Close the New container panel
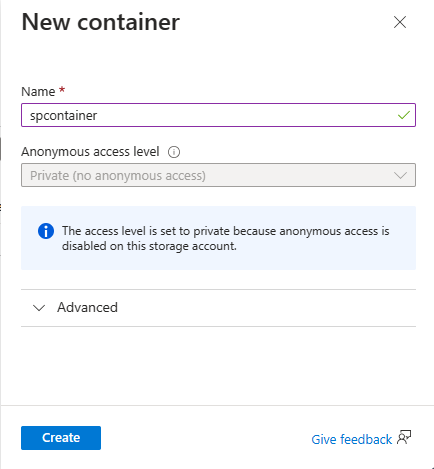This screenshot has height=469, width=434. [x=400, y=22]
